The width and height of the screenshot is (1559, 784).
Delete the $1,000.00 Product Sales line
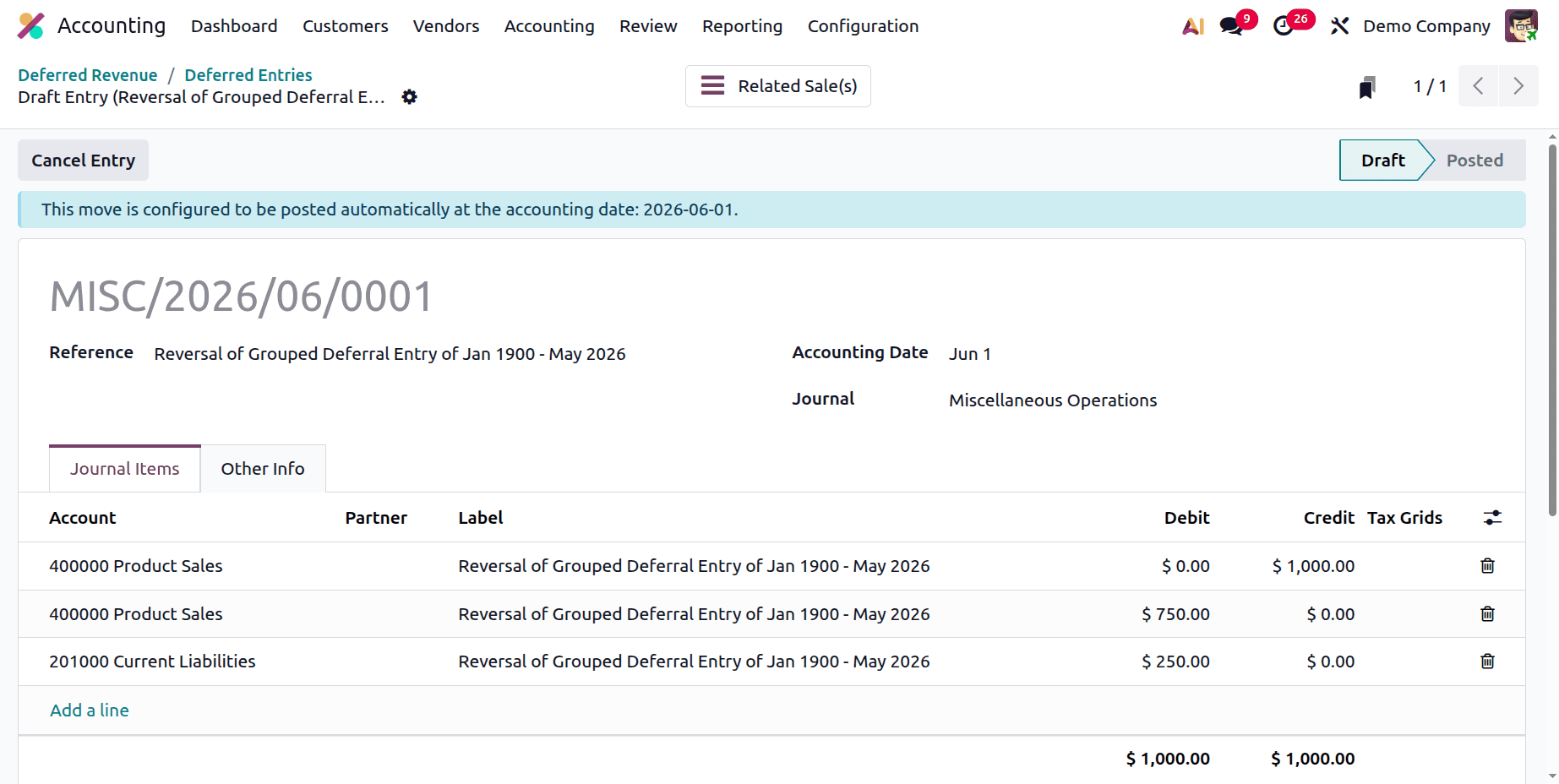coord(1487,566)
